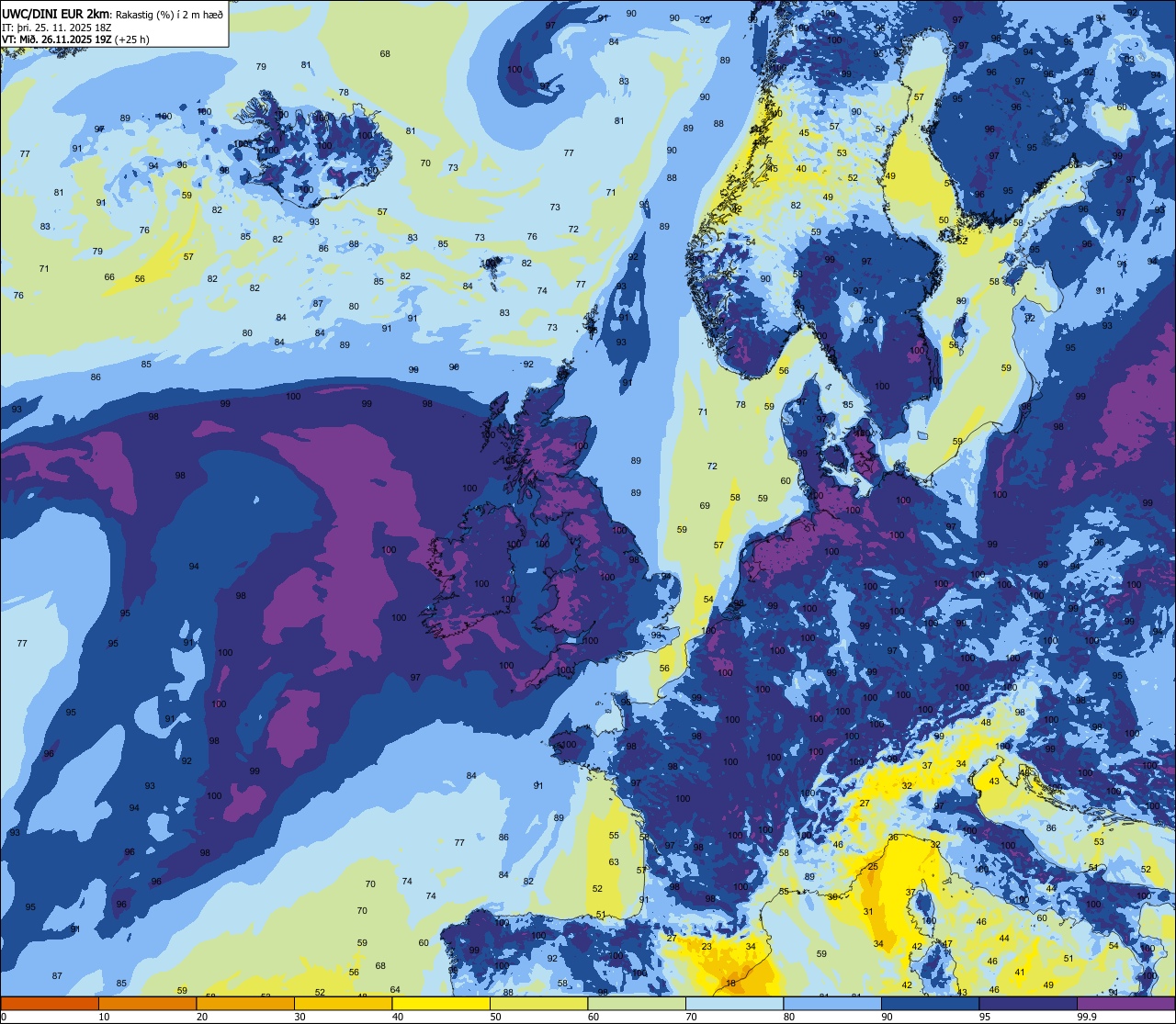Click the 0–10% darkest orange legend swatch
The width and height of the screenshot is (1176, 1024).
pyautogui.click(x=50, y=1003)
